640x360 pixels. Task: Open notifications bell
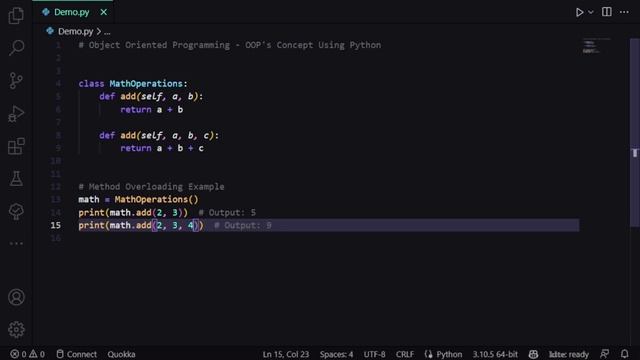[x=624, y=354]
